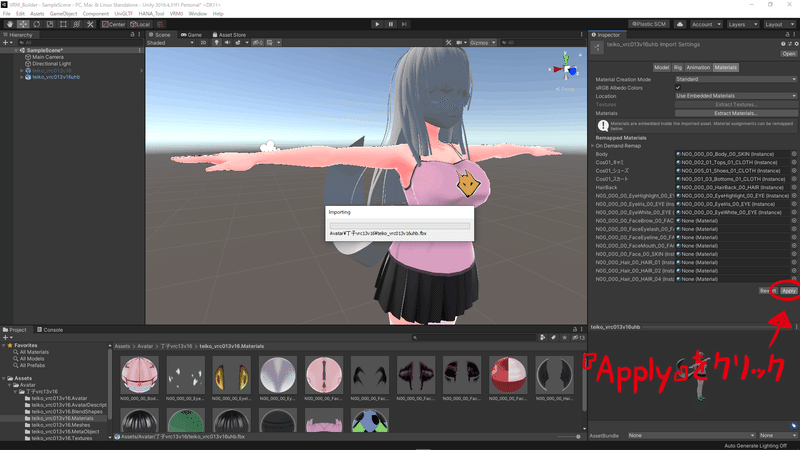Switch to the Console tab
The width and height of the screenshot is (800, 450).
click(x=49, y=330)
